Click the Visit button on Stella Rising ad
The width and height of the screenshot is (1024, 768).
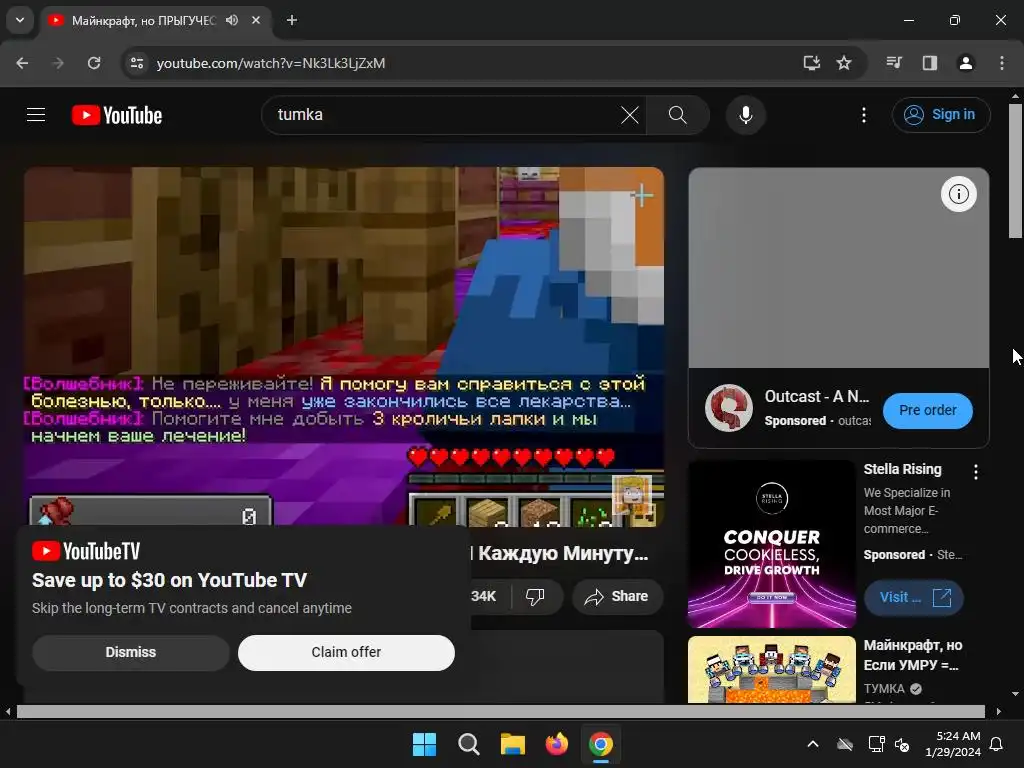[913, 598]
